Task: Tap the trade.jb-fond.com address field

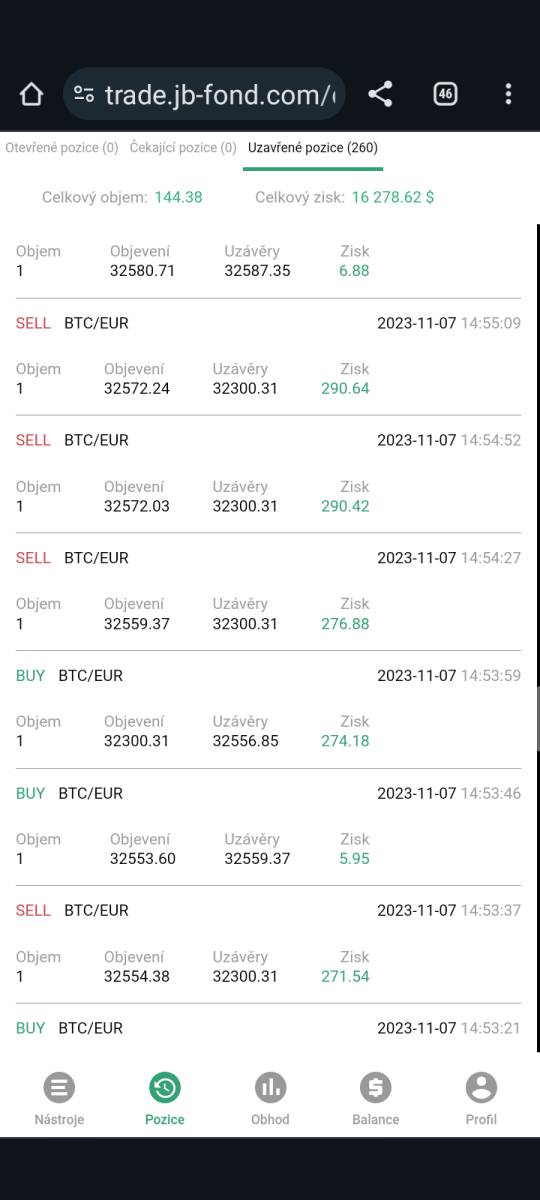Action: 204,95
